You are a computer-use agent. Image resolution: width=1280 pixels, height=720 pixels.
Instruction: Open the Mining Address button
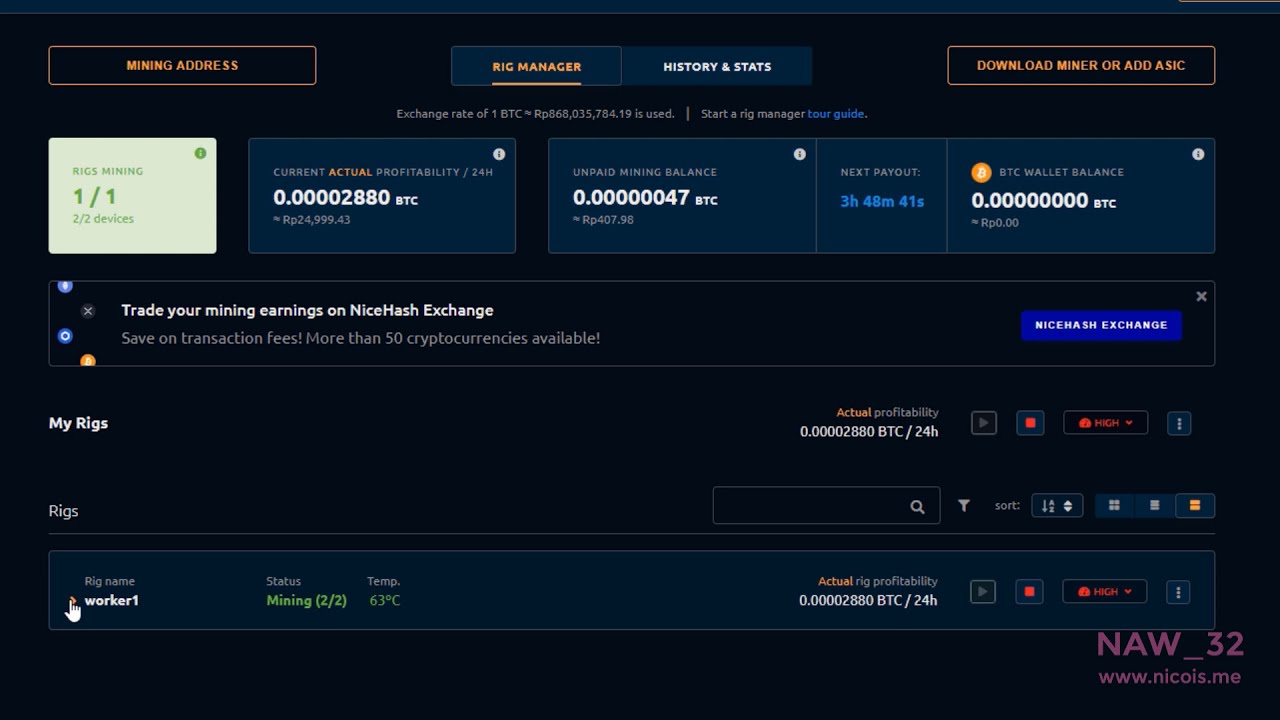tap(182, 66)
